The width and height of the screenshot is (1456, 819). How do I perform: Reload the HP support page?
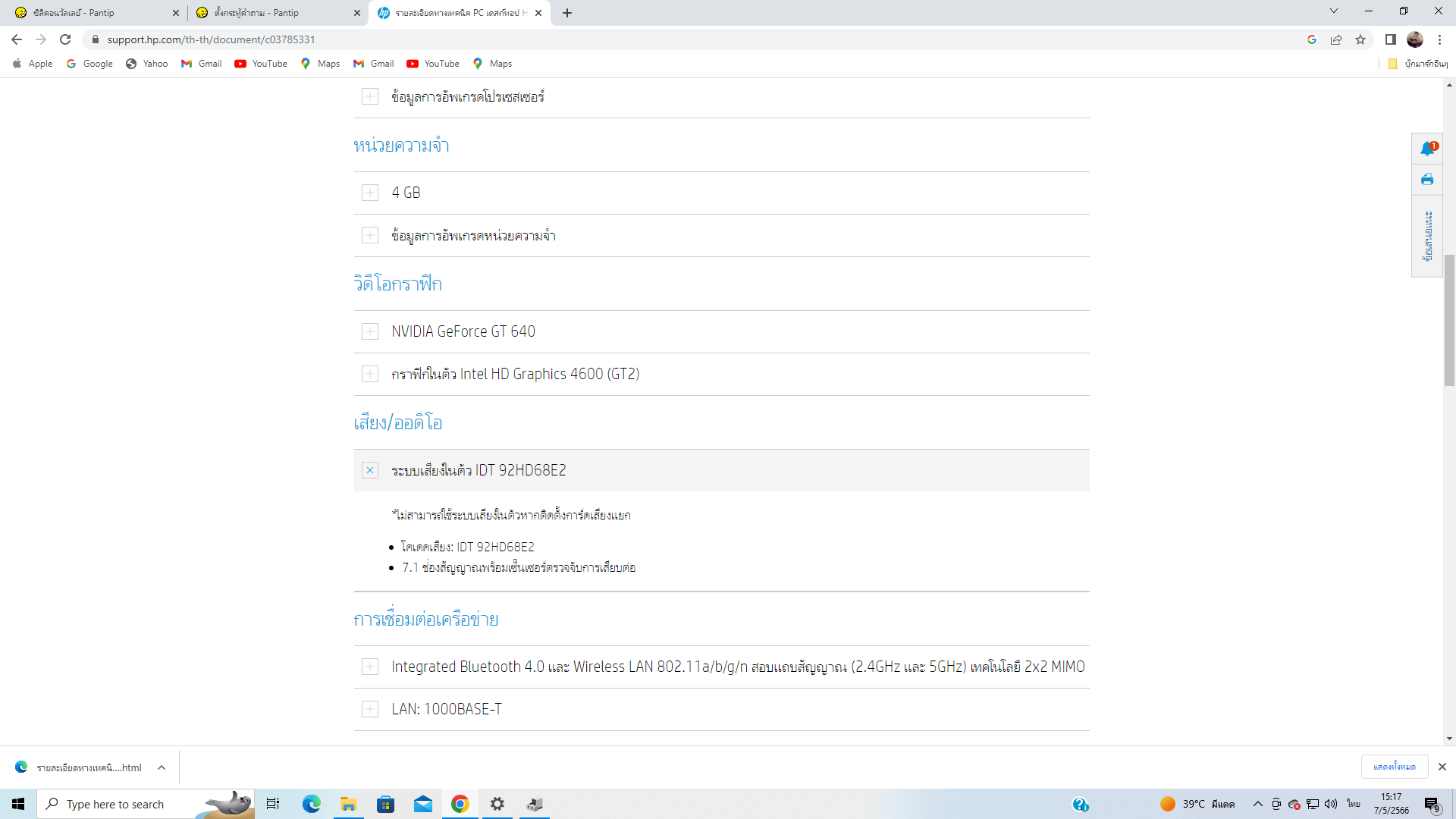point(65,39)
